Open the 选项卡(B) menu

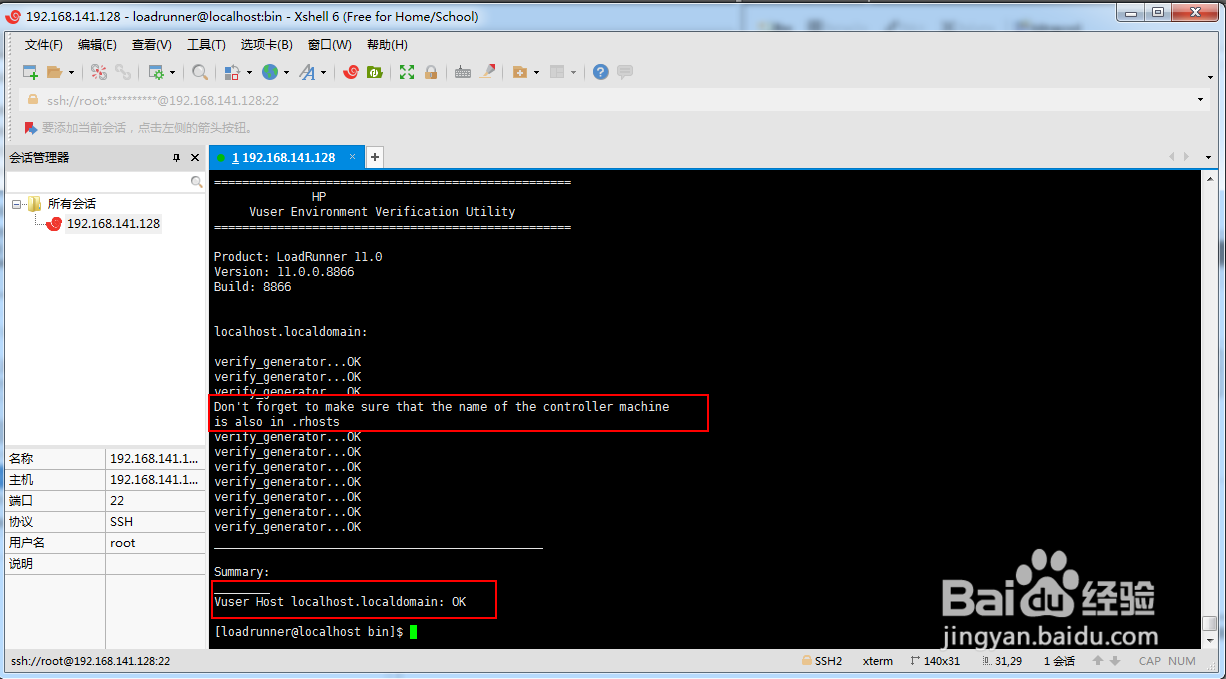(266, 45)
